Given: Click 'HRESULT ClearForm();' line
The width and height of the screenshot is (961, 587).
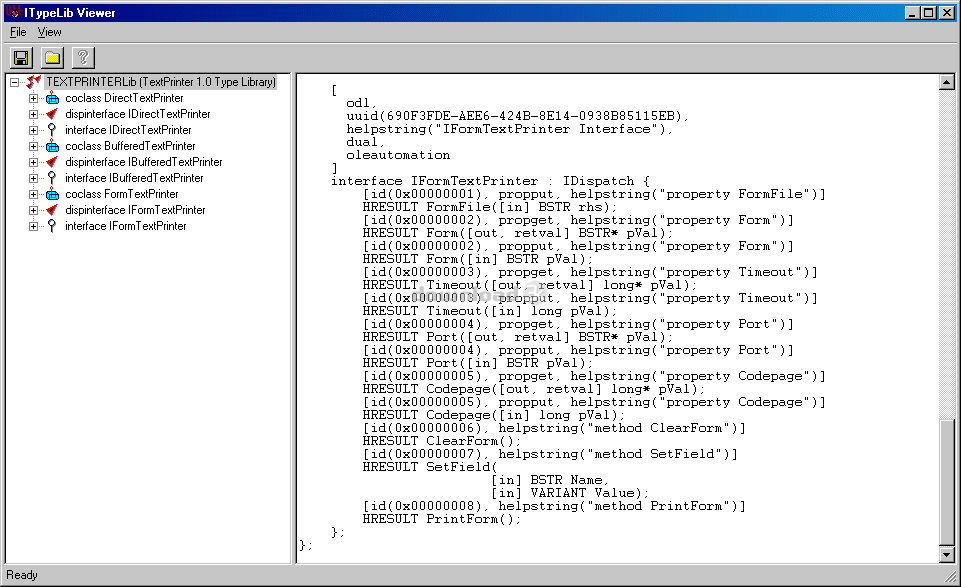Looking at the screenshot, I should pyautogui.click(x=442, y=441).
